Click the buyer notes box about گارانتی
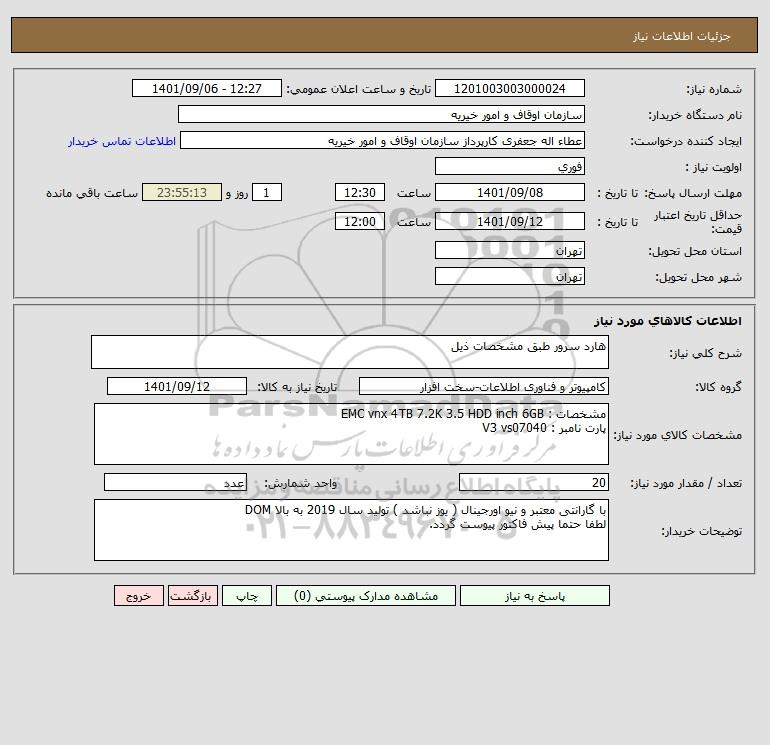 coord(351,530)
